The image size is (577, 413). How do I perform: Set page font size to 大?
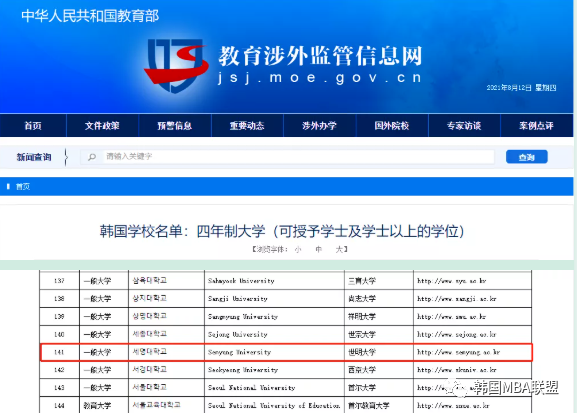click(339, 250)
